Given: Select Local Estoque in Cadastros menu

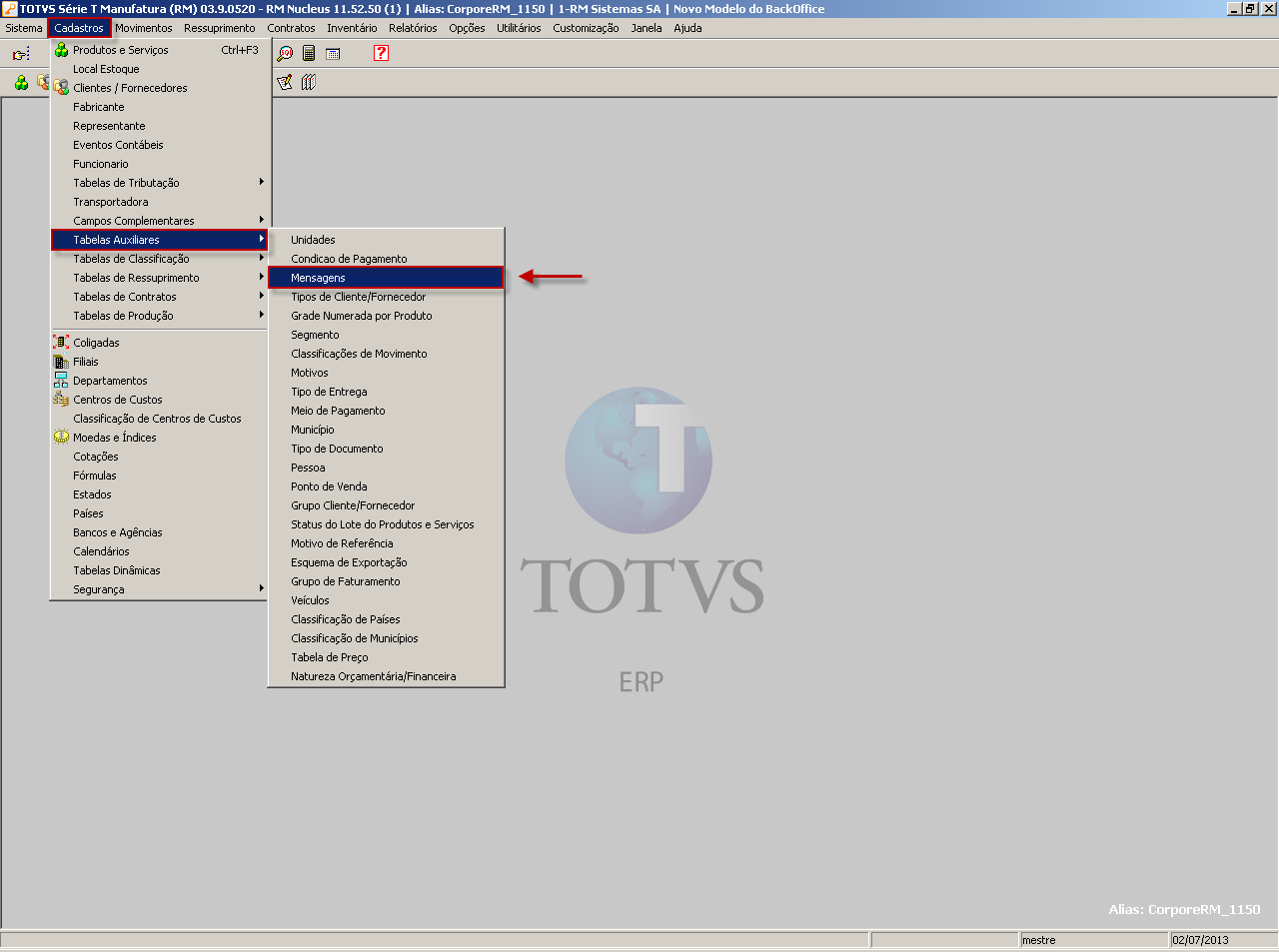Looking at the screenshot, I should pos(161,69).
